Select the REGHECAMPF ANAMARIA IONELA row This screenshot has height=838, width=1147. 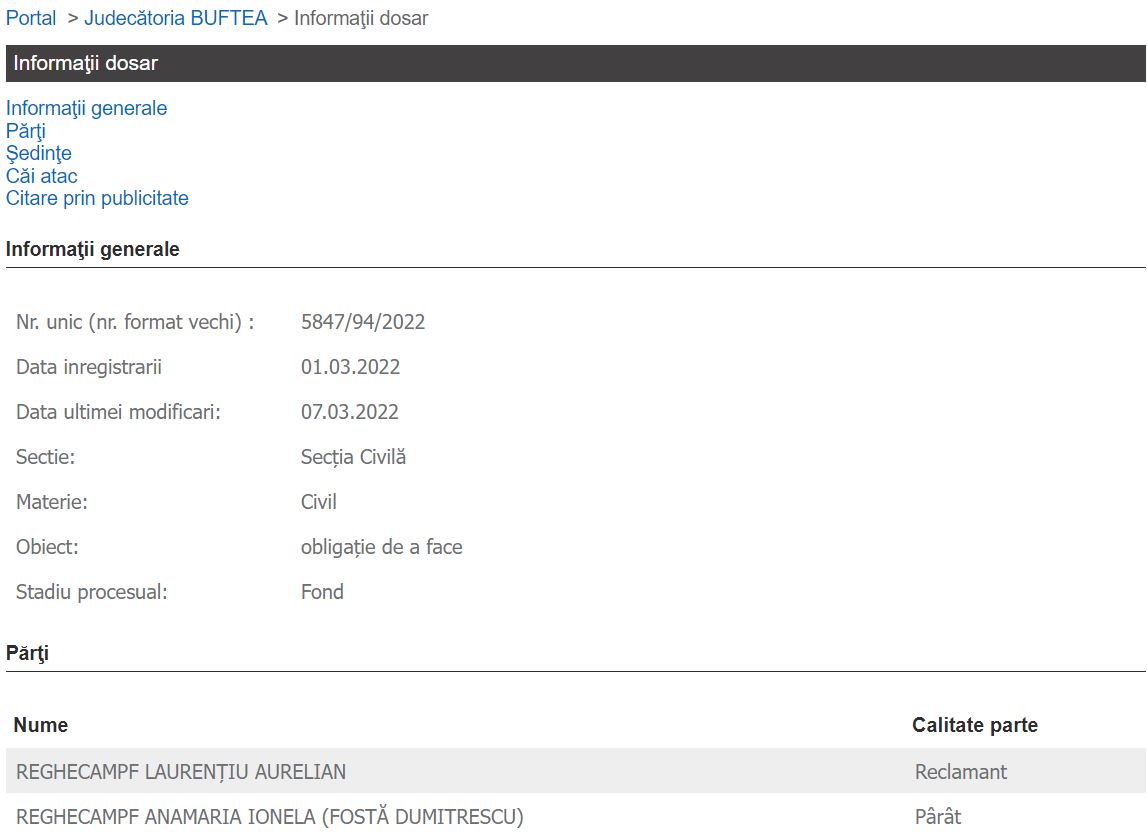tap(269, 816)
